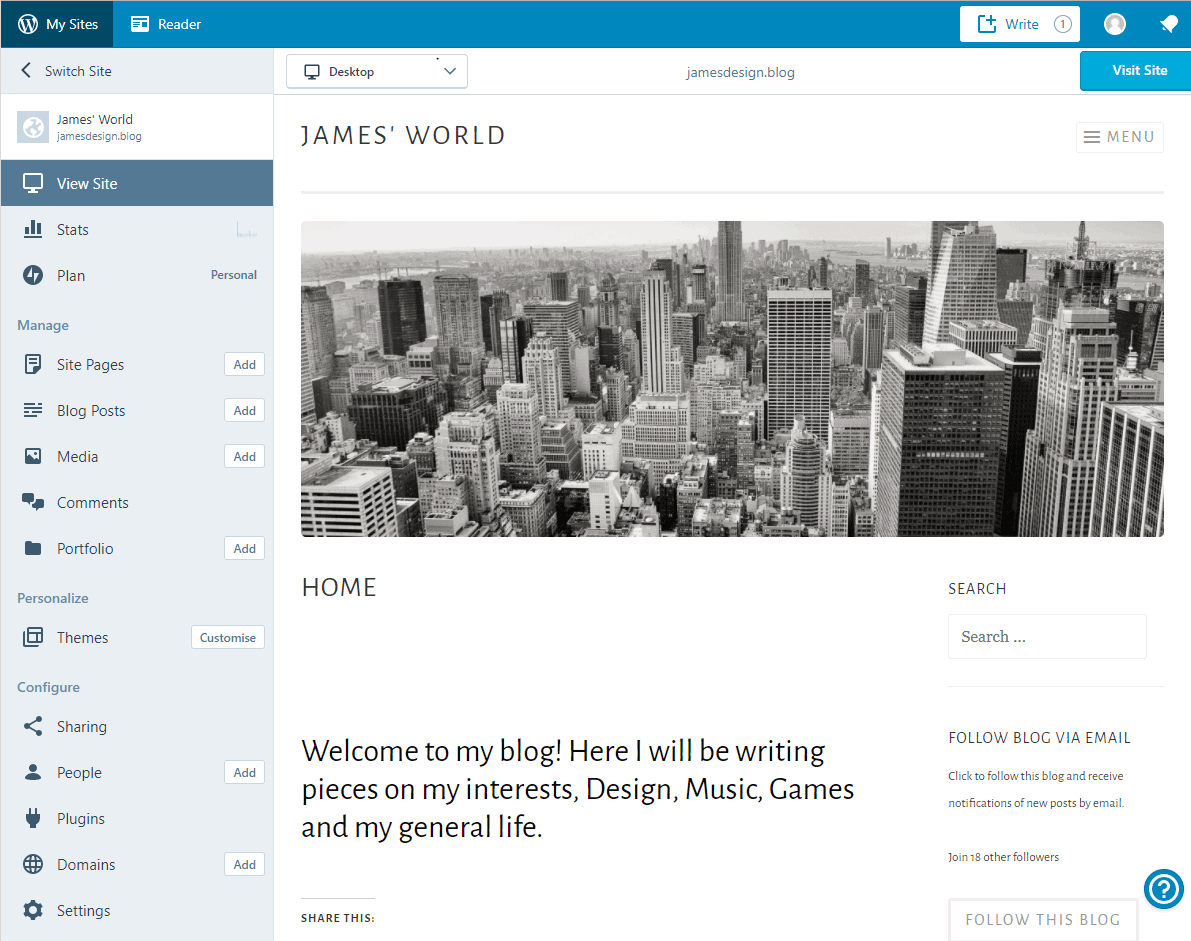Open Blog Posts in the sidebar
The height and width of the screenshot is (941, 1191).
(x=91, y=411)
